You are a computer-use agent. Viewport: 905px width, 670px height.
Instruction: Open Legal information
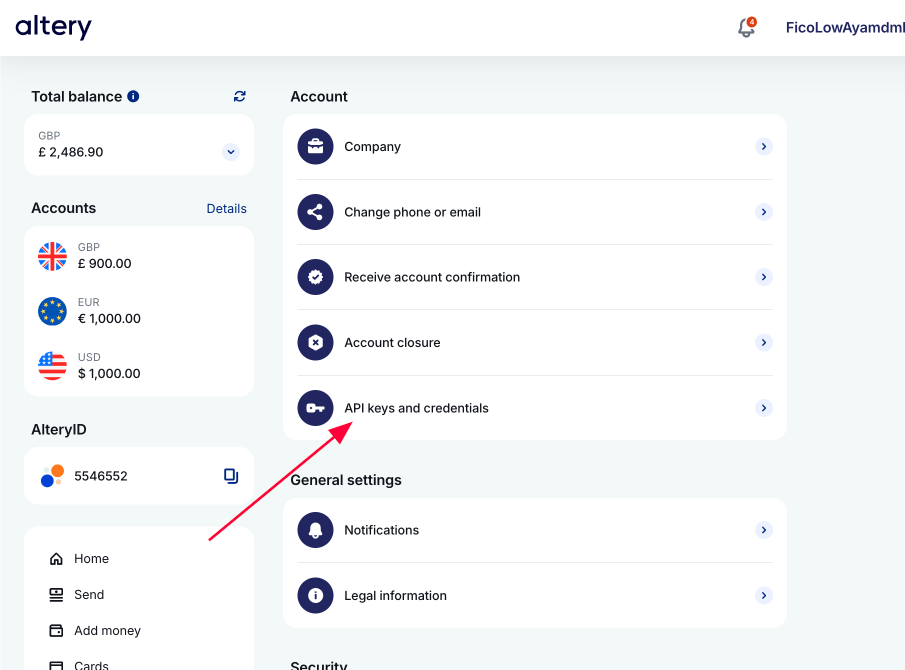point(535,596)
